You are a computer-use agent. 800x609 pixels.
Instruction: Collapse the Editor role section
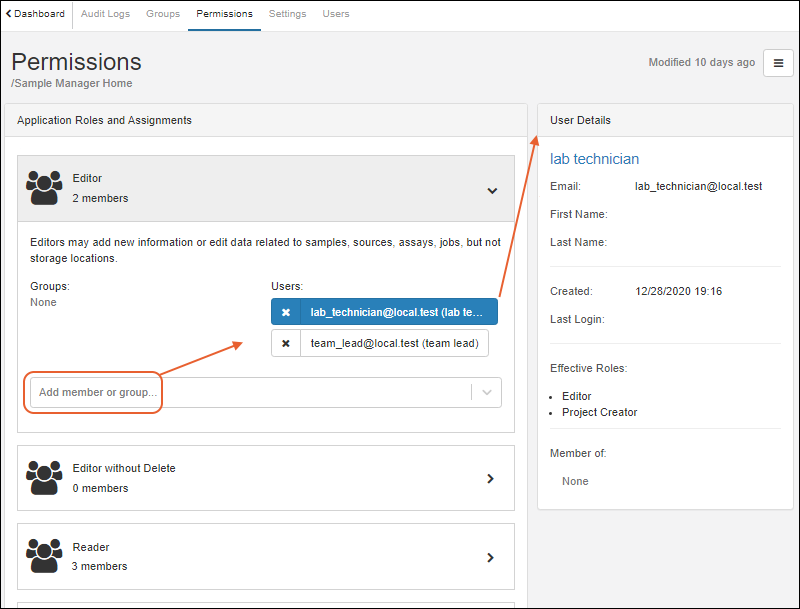[x=491, y=189]
